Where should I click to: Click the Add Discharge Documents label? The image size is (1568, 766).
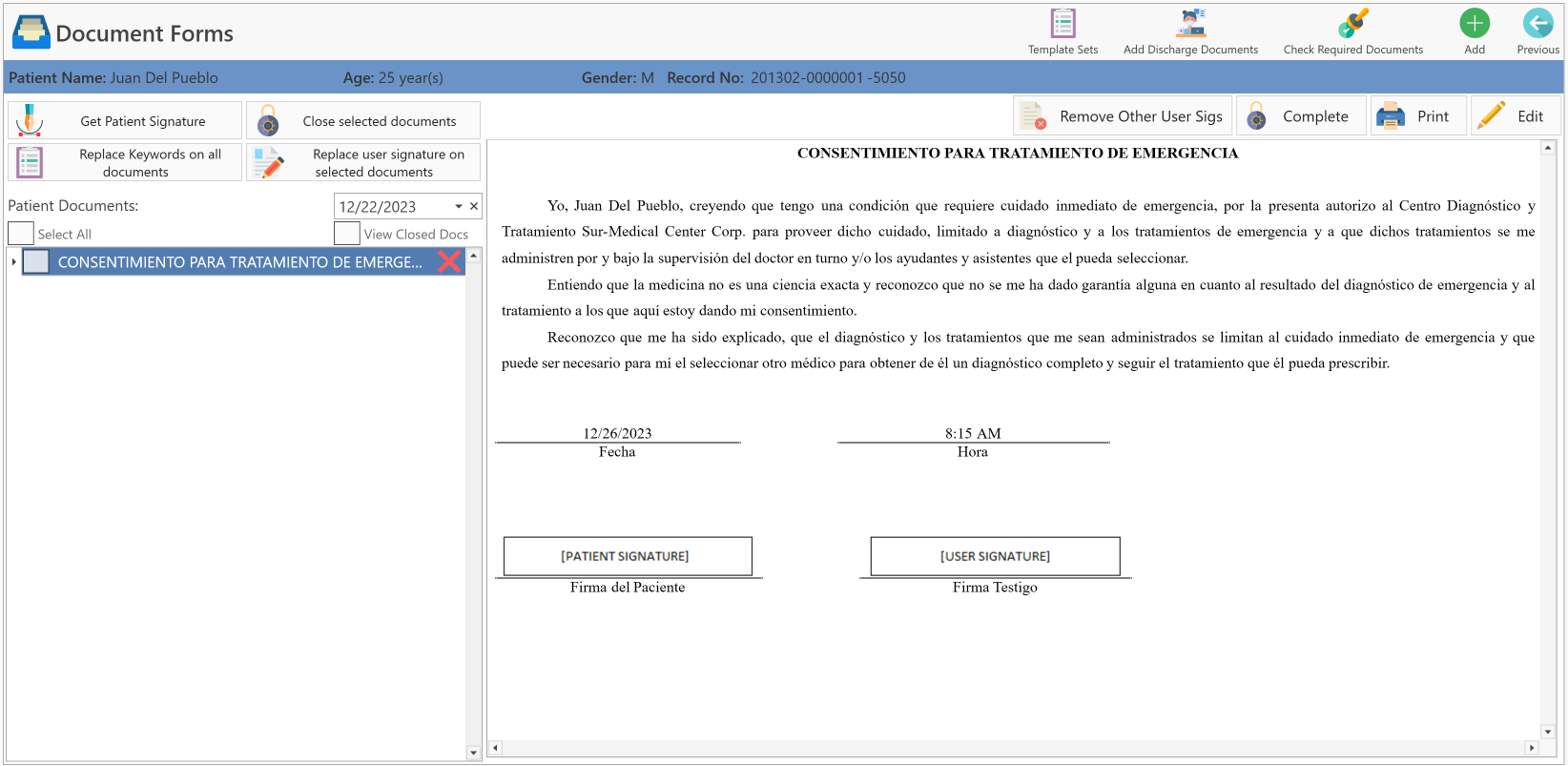pyautogui.click(x=1190, y=50)
